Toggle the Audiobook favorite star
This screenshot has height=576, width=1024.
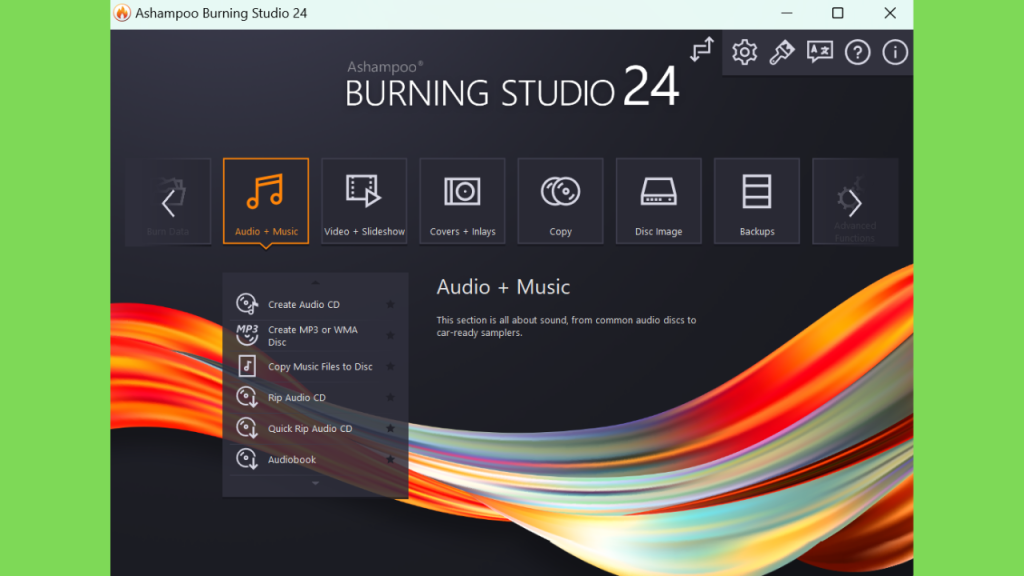tap(391, 459)
